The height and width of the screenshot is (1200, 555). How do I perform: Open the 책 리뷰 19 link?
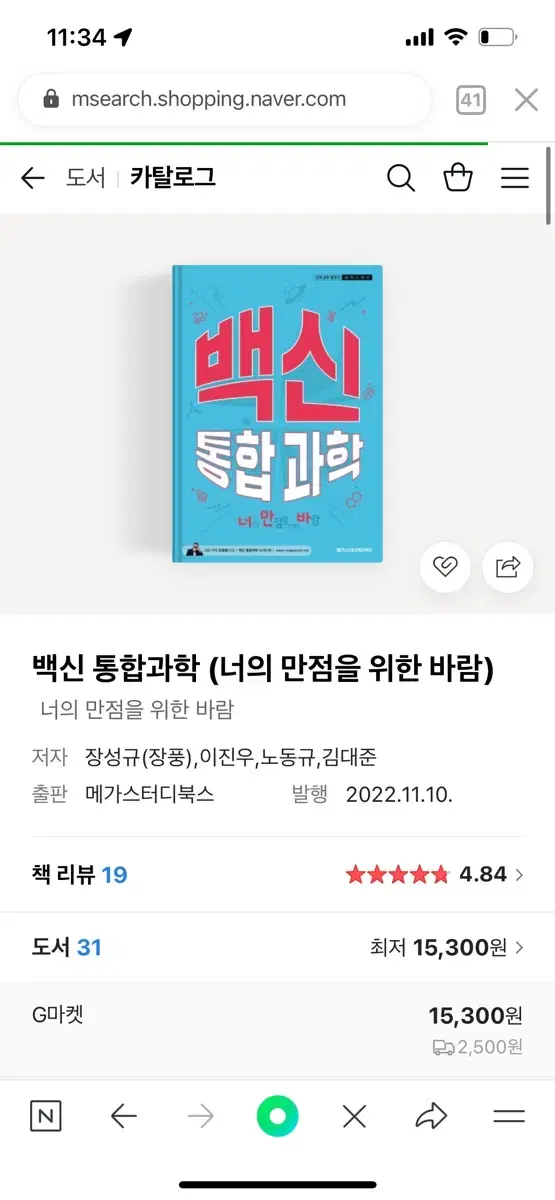(x=80, y=875)
